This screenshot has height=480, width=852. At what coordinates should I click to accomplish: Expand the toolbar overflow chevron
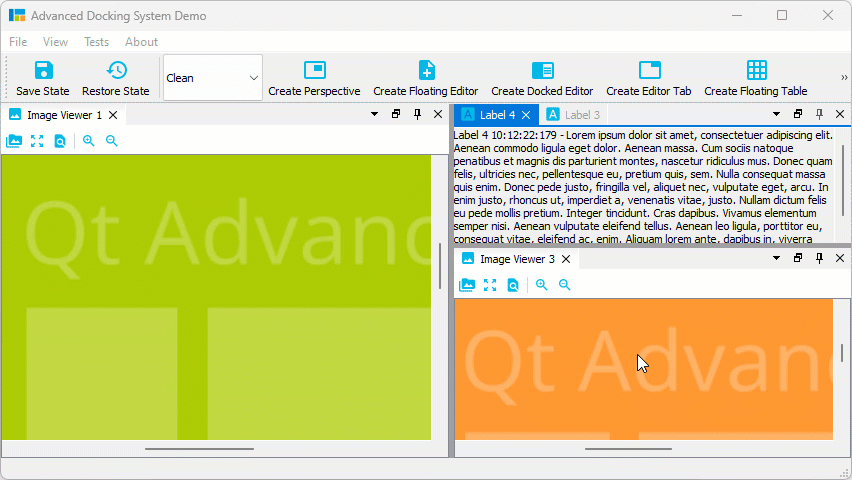point(844,78)
